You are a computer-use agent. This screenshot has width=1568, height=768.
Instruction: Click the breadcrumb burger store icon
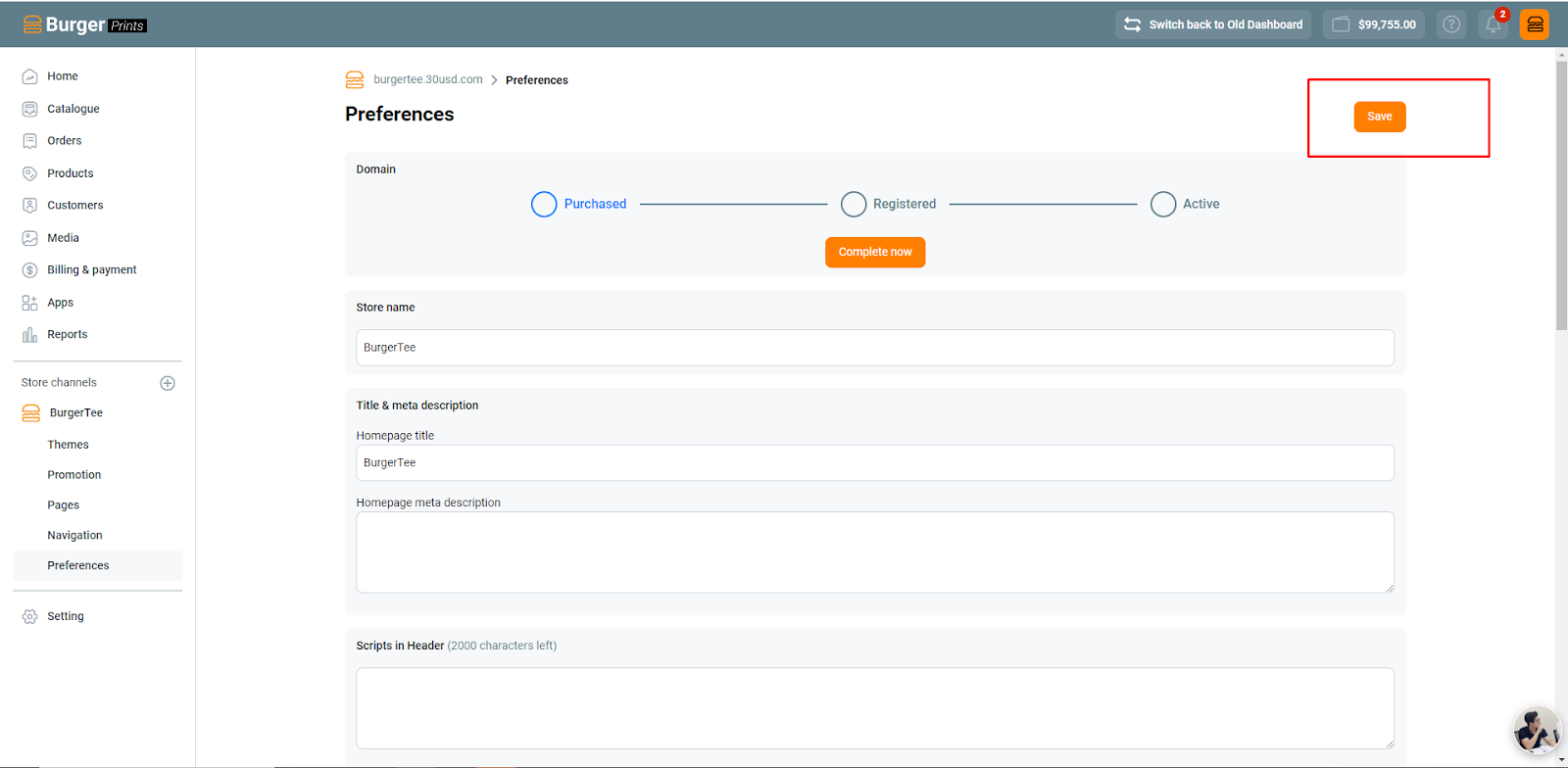pos(355,80)
